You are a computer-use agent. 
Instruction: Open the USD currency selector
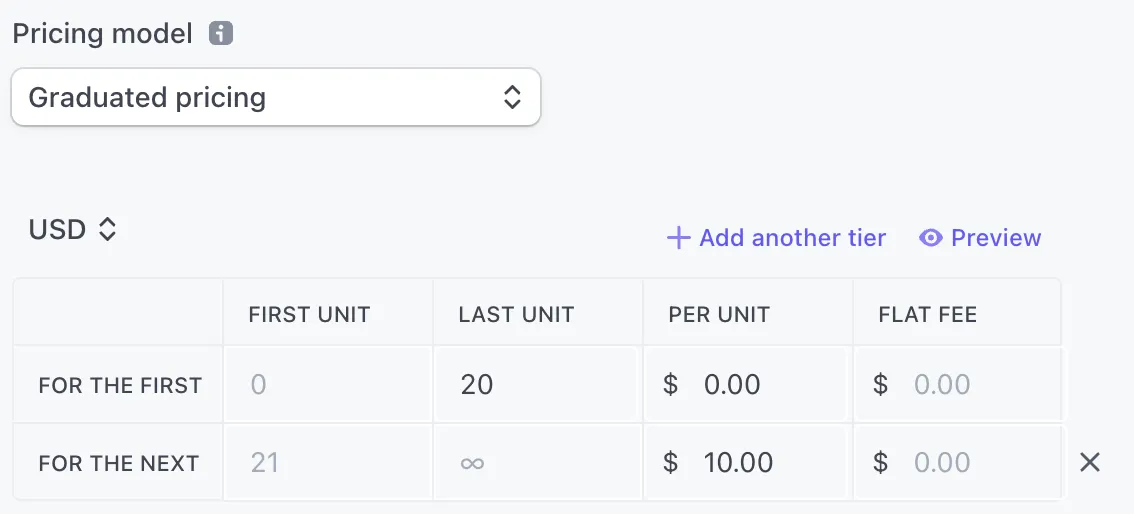pyautogui.click(x=73, y=230)
